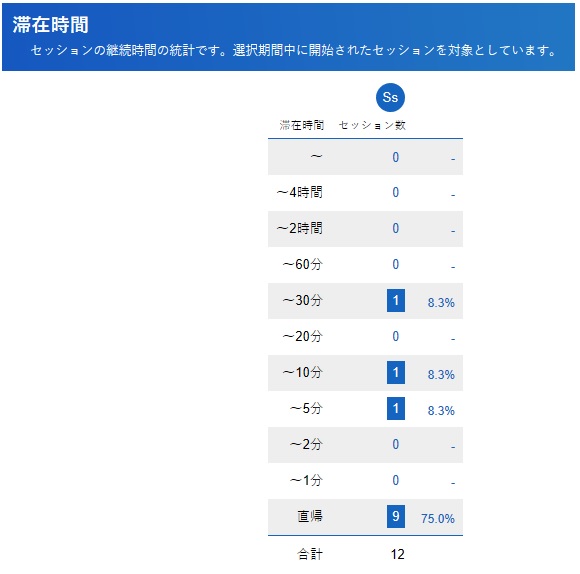Select the ~2時間 row label
The height and width of the screenshot is (574, 580).
pos(300,228)
